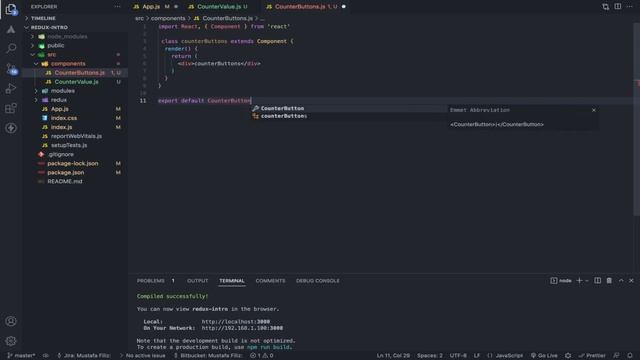
Task: Open the Extensions view
Action: [x=11, y=108]
